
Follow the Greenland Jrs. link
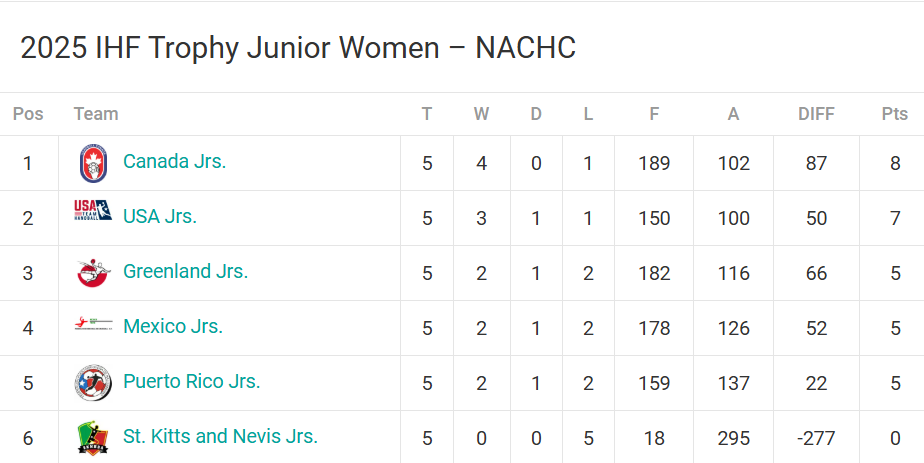pos(186,271)
